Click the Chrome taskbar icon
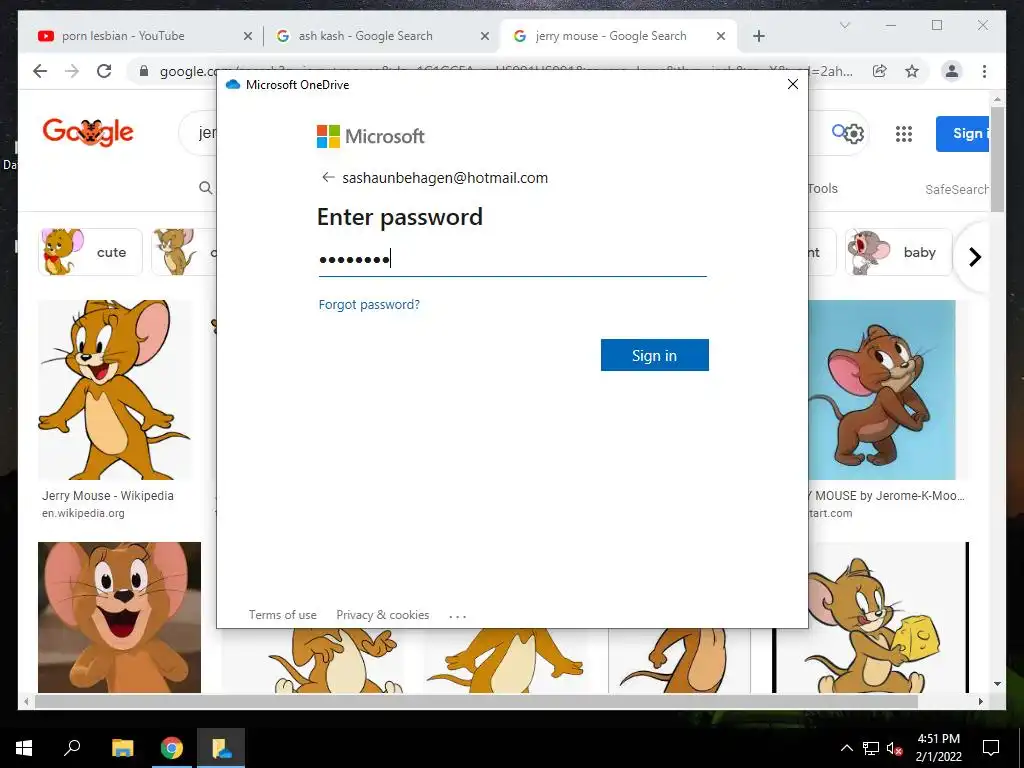The height and width of the screenshot is (768, 1024). coord(172,748)
